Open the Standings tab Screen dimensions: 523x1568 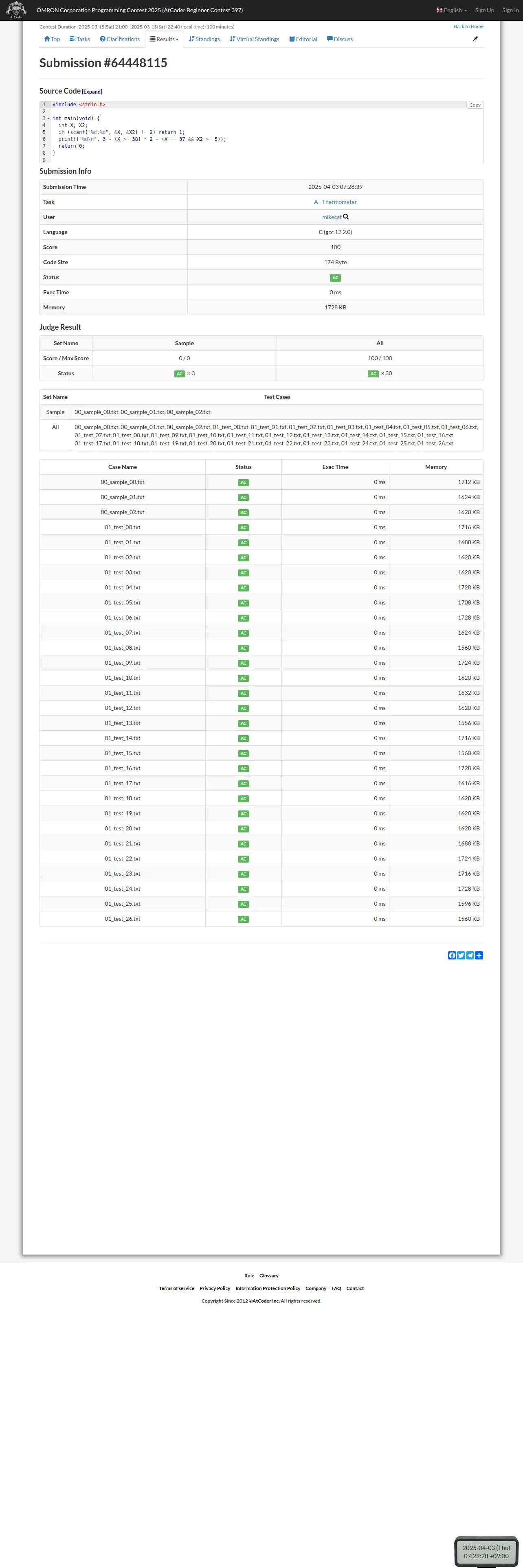pyautogui.click(x=204, y=39)
